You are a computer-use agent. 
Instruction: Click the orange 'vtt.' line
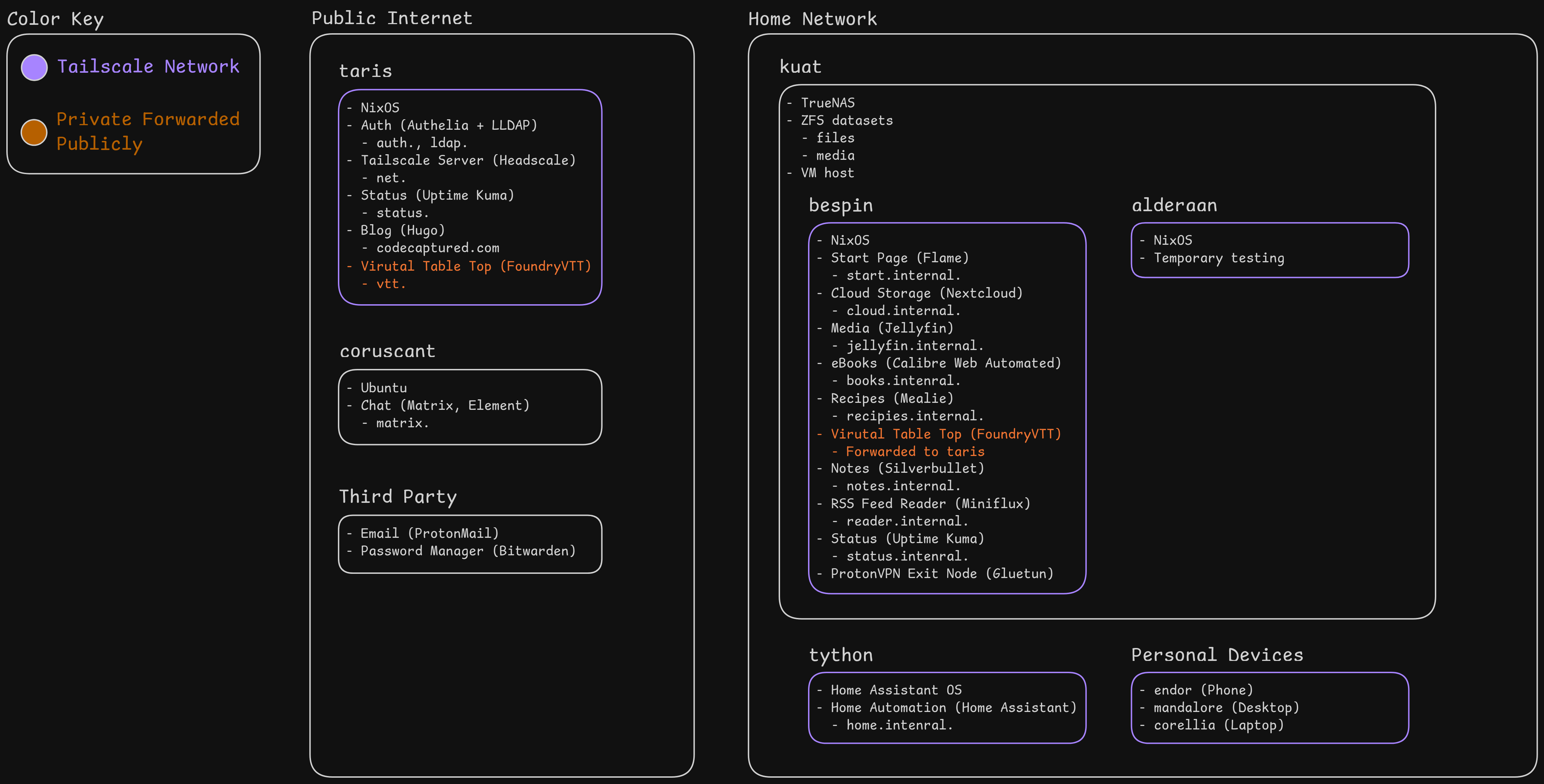(x=391, y=284)
